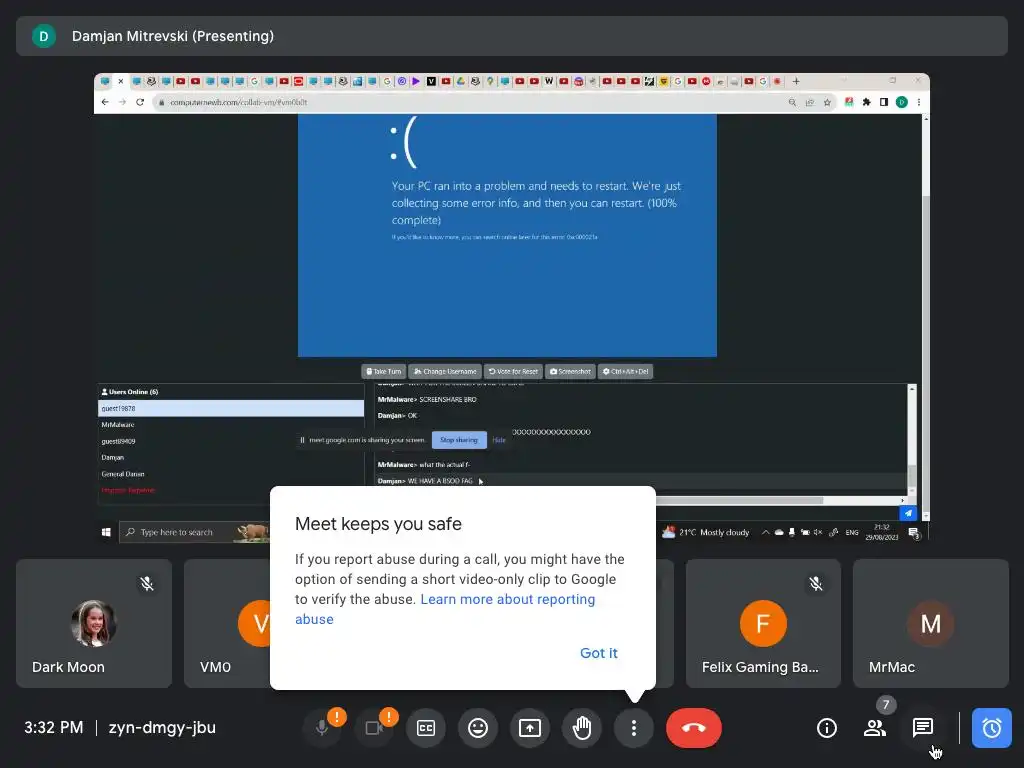Dismiss popup with Got it
The width and height of the screenshot is (1024, 768).
point(598,653)
